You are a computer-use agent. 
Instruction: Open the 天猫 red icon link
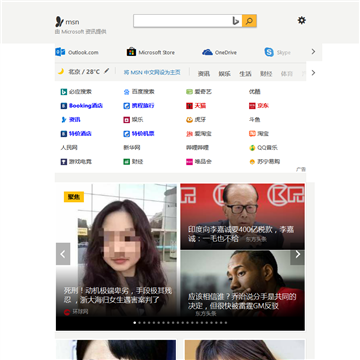click(189, 106)
